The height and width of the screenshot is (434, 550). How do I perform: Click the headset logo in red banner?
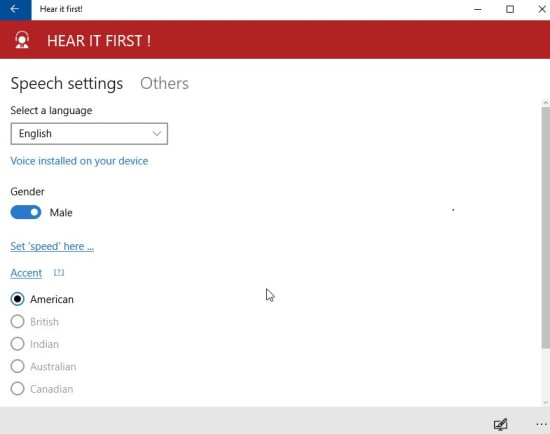click(x=22, y=40)
